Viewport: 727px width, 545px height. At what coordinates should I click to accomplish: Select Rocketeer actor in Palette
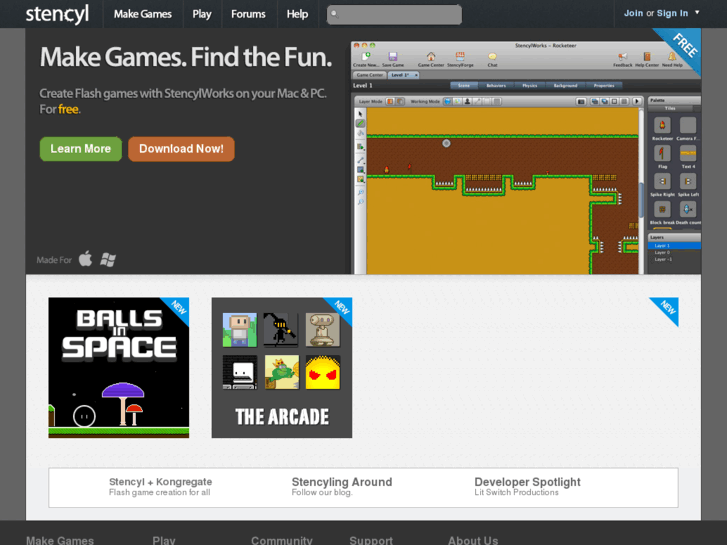point(662,128)
